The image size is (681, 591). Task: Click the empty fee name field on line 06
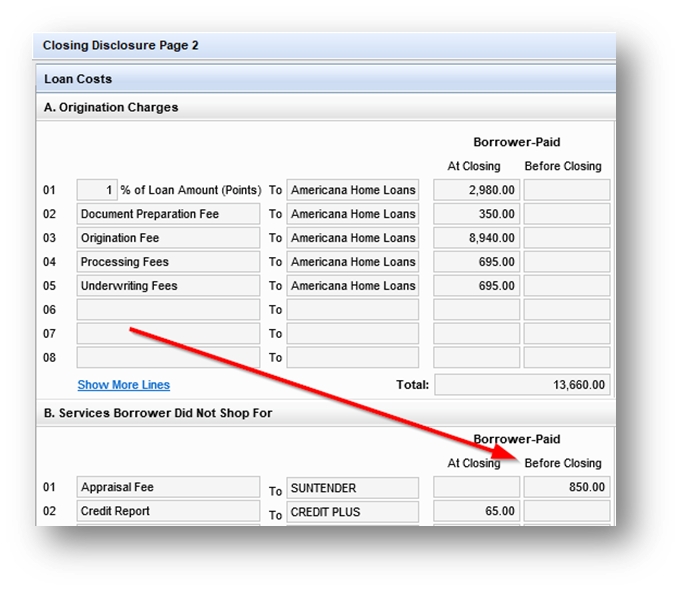[x=168, y=310]
